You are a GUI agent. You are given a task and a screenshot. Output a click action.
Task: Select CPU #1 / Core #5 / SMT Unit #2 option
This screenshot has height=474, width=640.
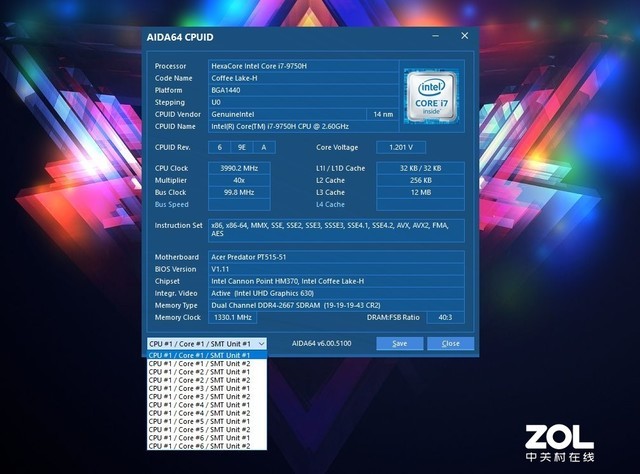click(x=207, y=429)
